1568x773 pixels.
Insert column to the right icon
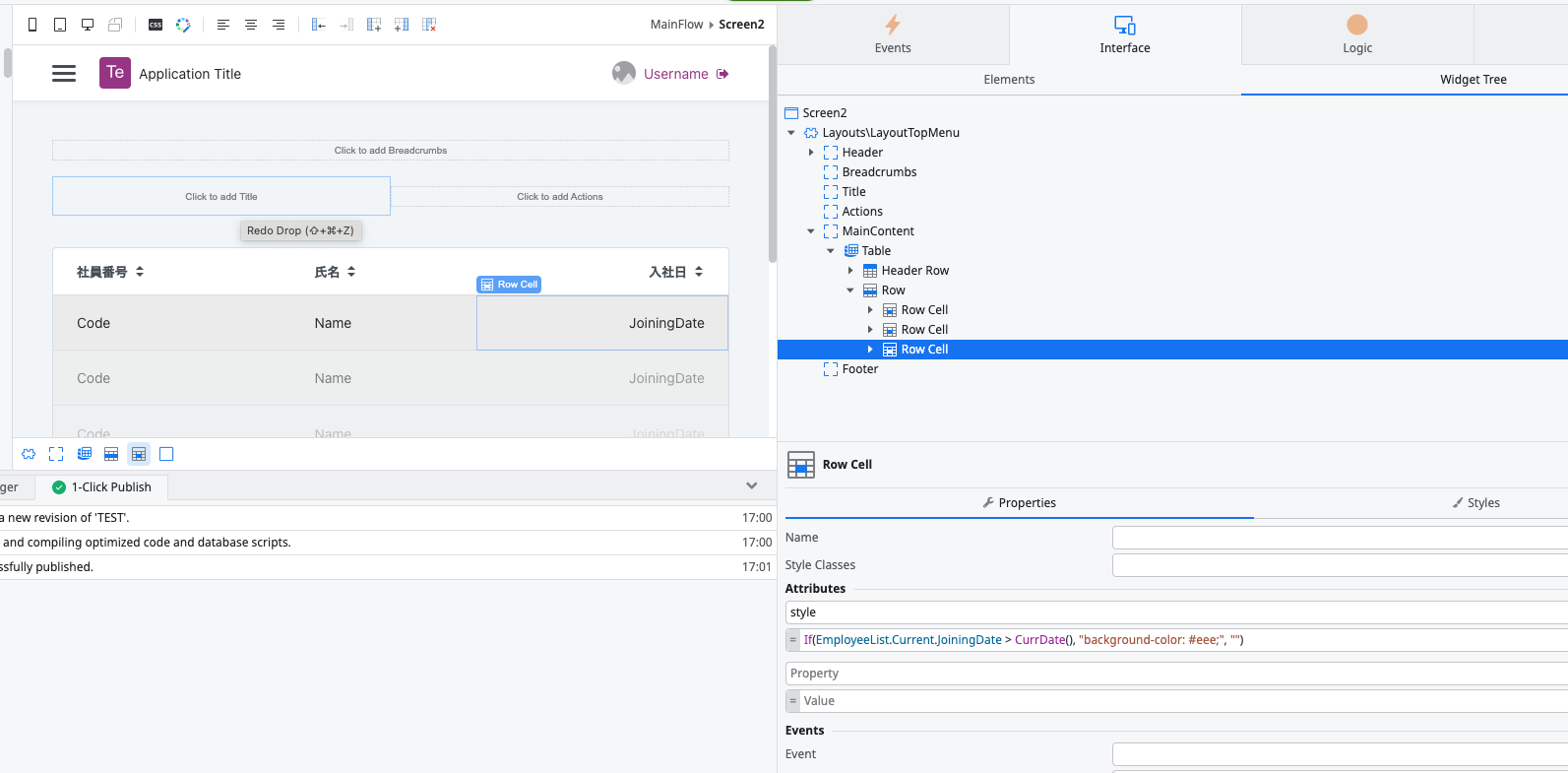346,25
